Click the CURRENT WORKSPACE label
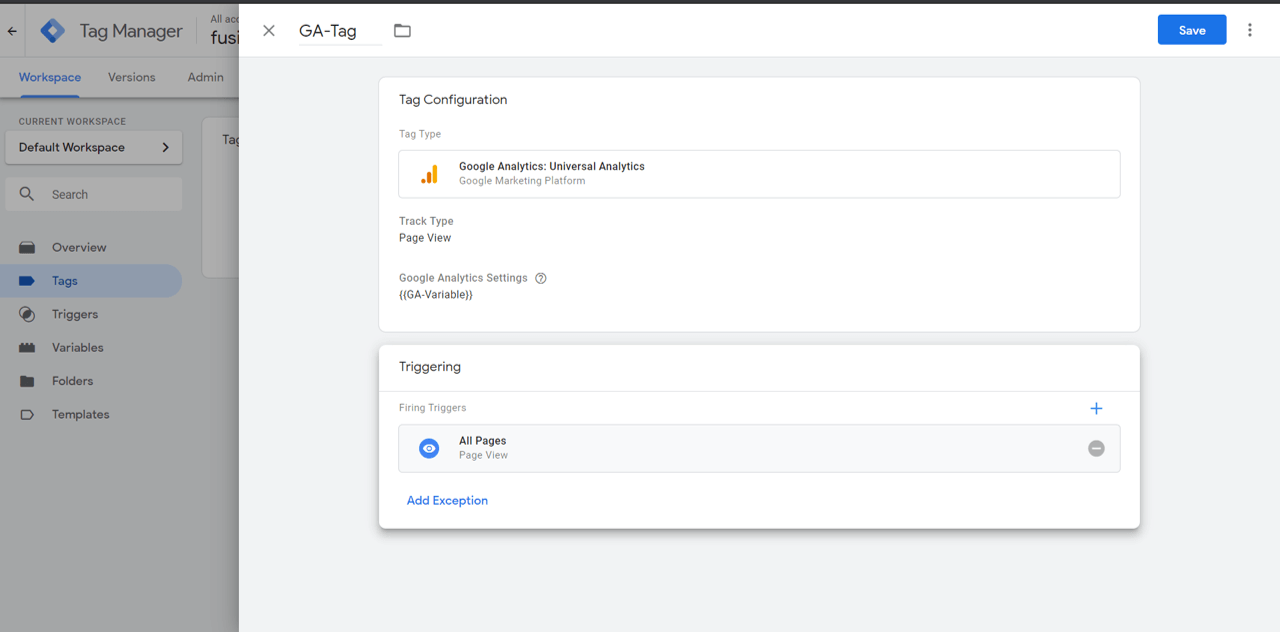The width and height of the screenshot is (1280, 632). tap(73, 122)
